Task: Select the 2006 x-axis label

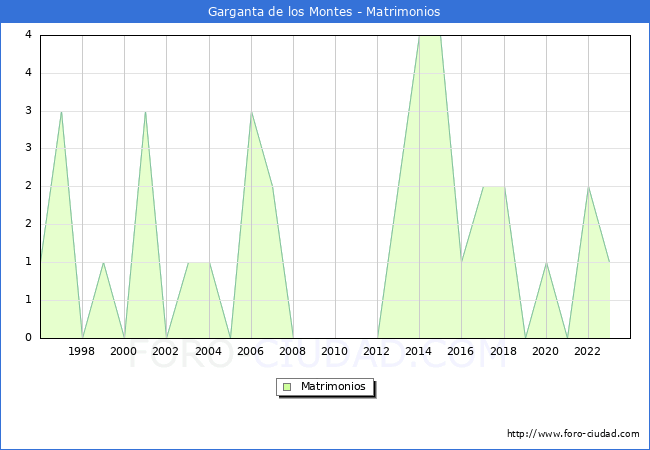Action: pyautogui.click(x=250, y=351)
